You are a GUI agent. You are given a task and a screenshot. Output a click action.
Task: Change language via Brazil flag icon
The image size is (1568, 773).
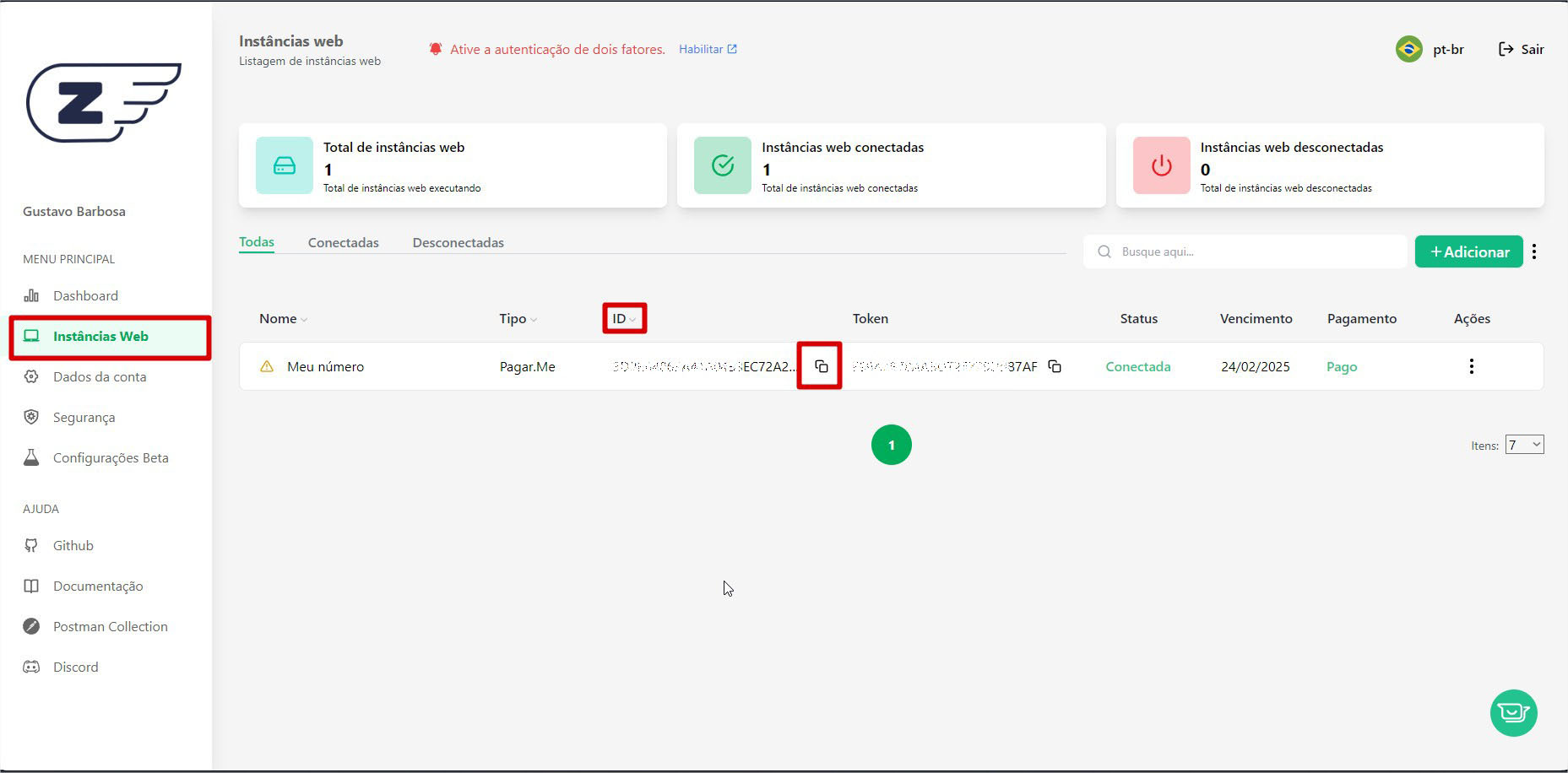point(1408,49)
